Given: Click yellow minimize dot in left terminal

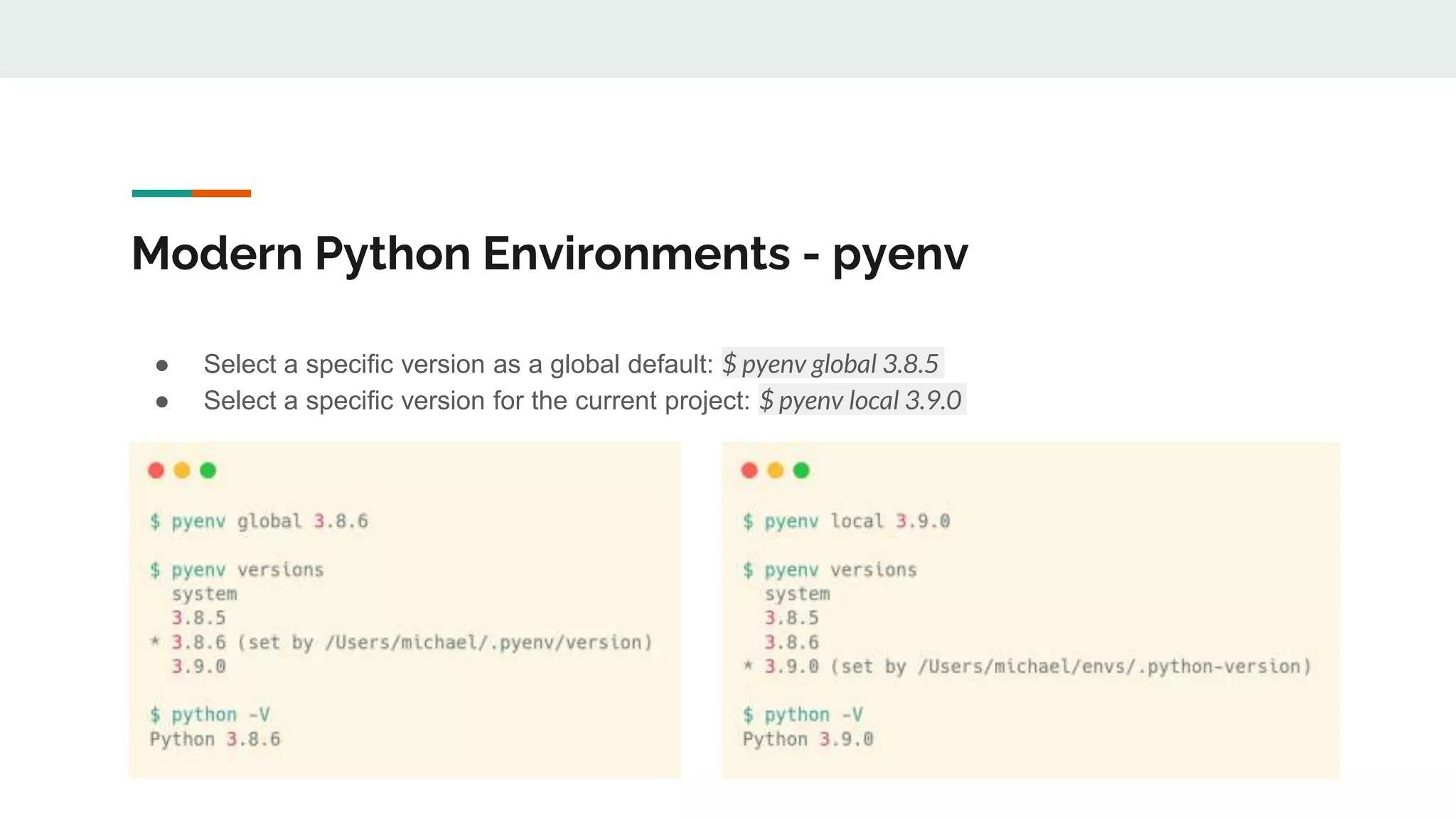Looking at the screenshot, I should click(182, 471).
